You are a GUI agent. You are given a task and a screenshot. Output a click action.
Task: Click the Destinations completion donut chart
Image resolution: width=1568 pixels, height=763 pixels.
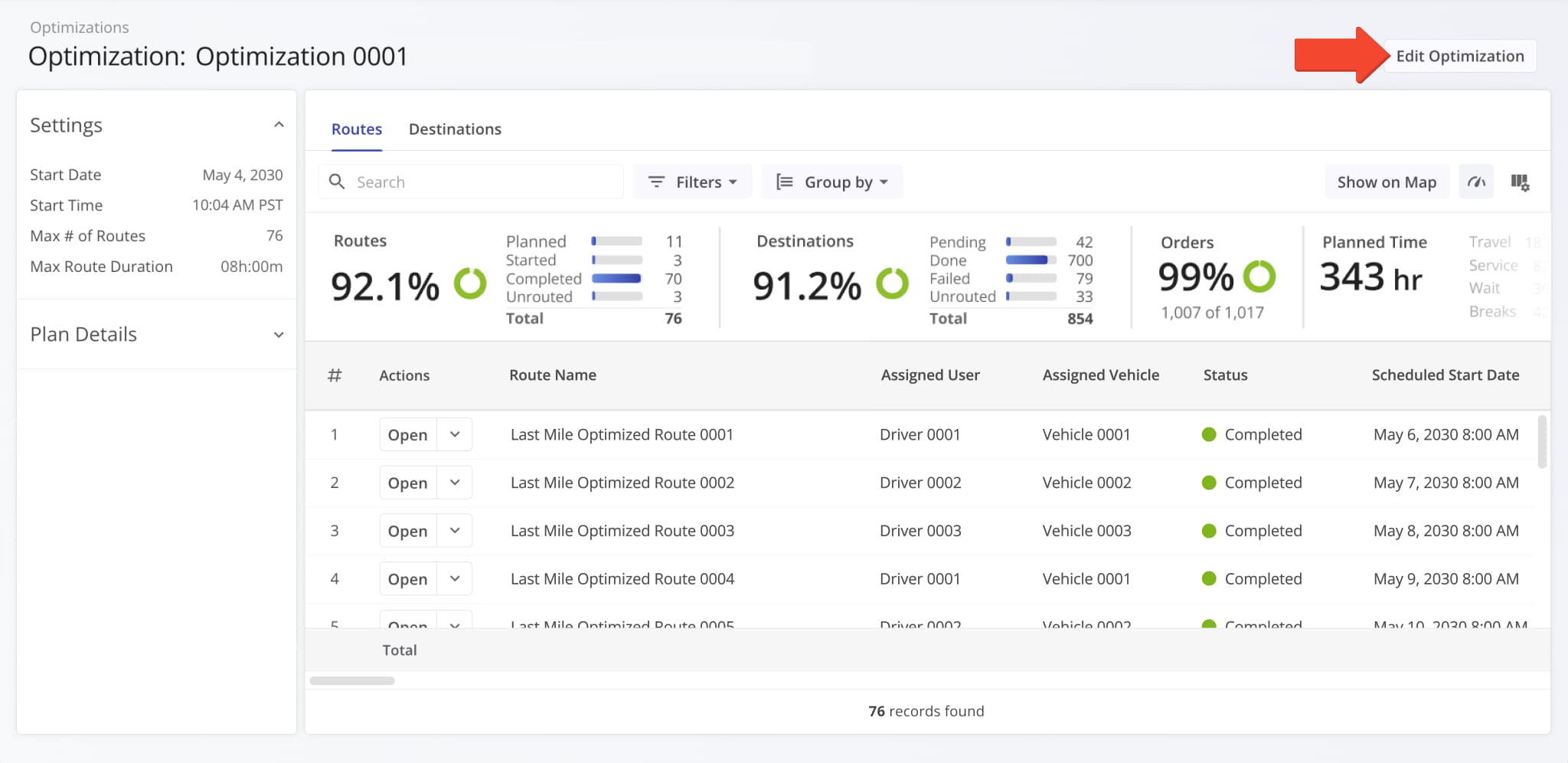(893, 284)
